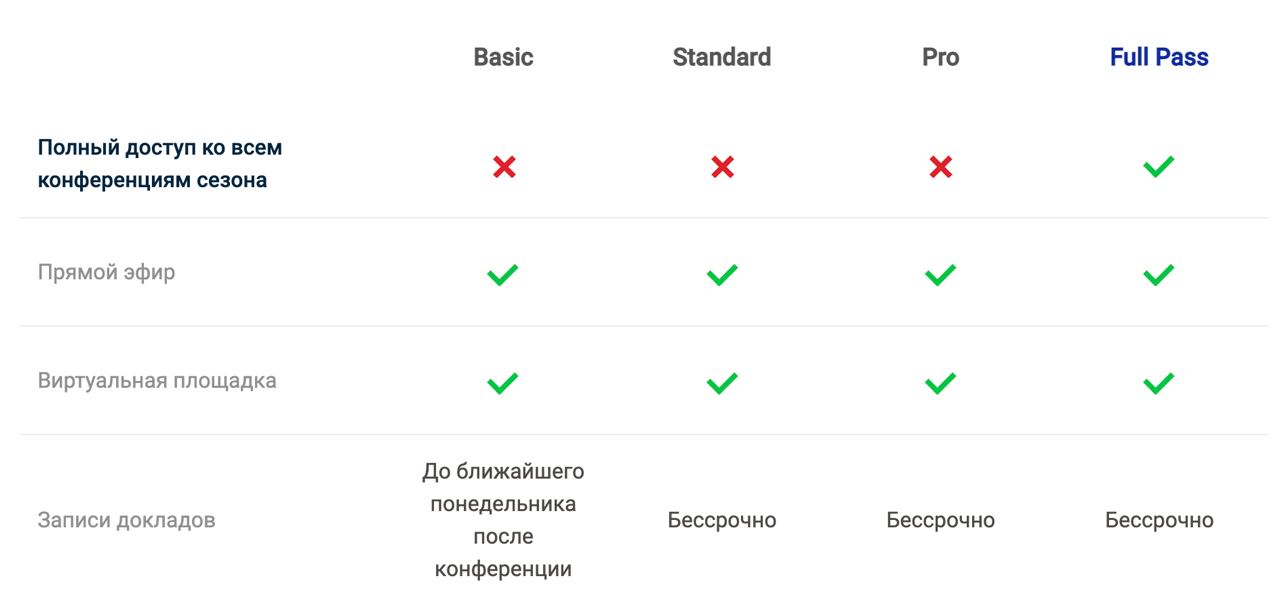Viewport: 1280px width, 598px height.
Task: Click Basic checkmark in Виртуальная площадка row
Action: [x=503, y=382]
